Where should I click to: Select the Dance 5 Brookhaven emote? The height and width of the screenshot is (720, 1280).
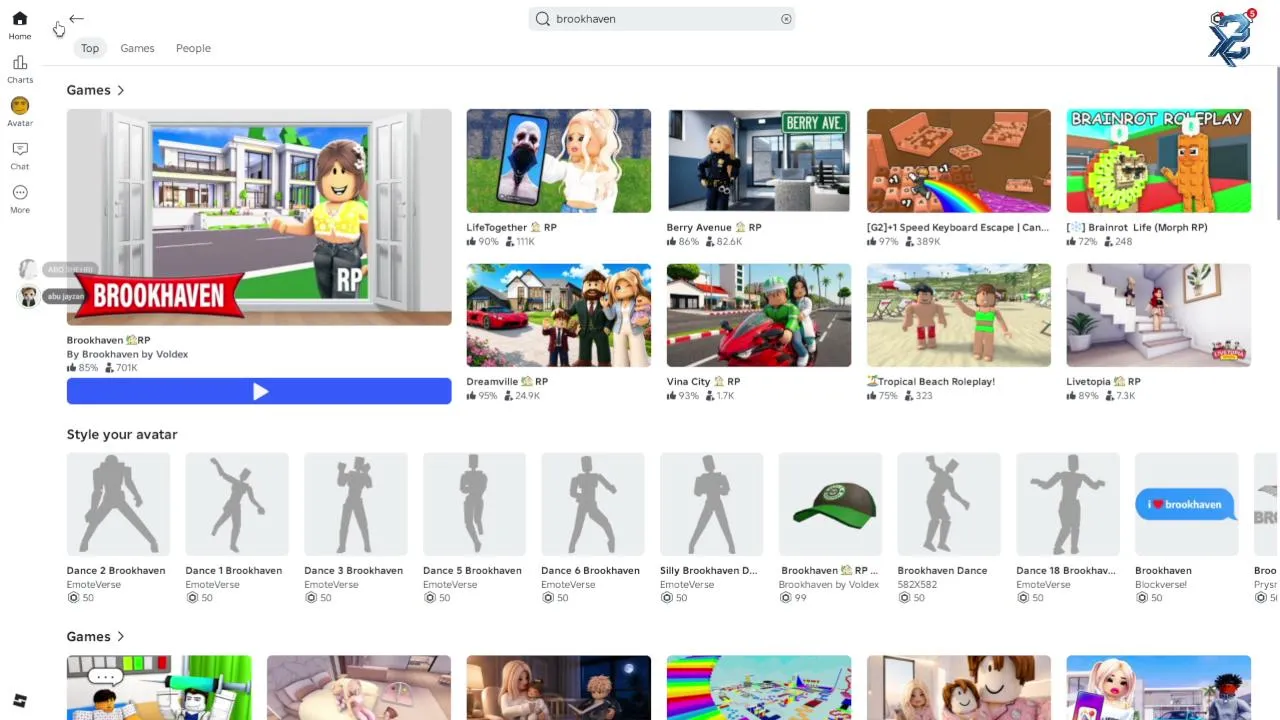(474, 504)
